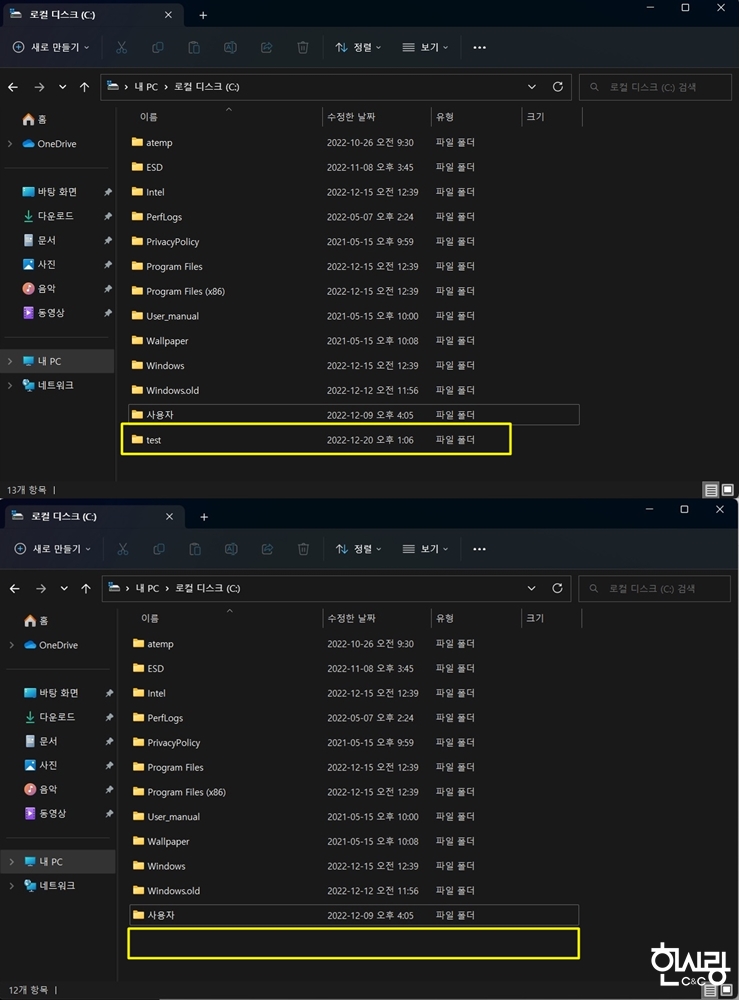The height and width of the screenshot is (1000, 739).
Task: Select PerfLogs folder in bottom window
Action: pos(354,718)
